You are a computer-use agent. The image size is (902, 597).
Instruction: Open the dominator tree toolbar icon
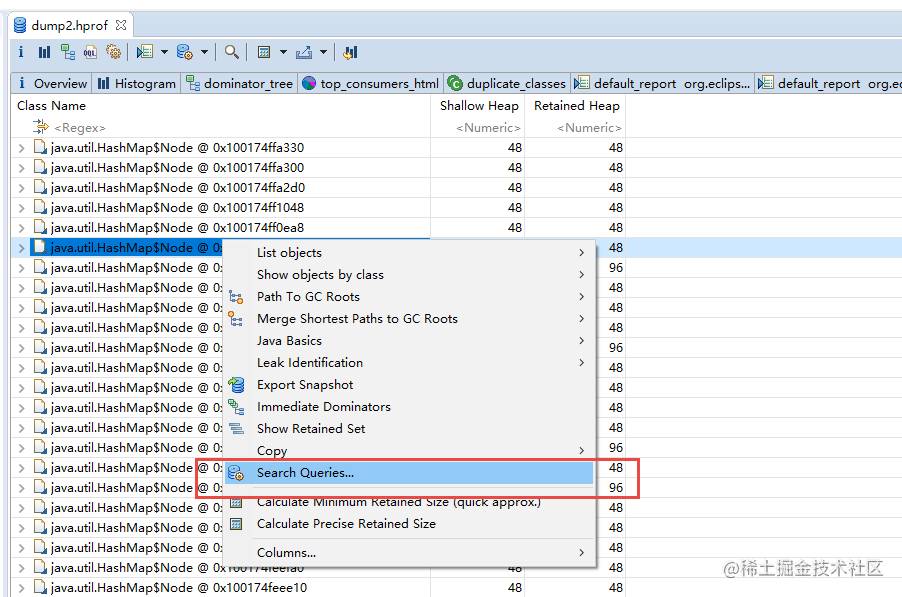point(68,52)
